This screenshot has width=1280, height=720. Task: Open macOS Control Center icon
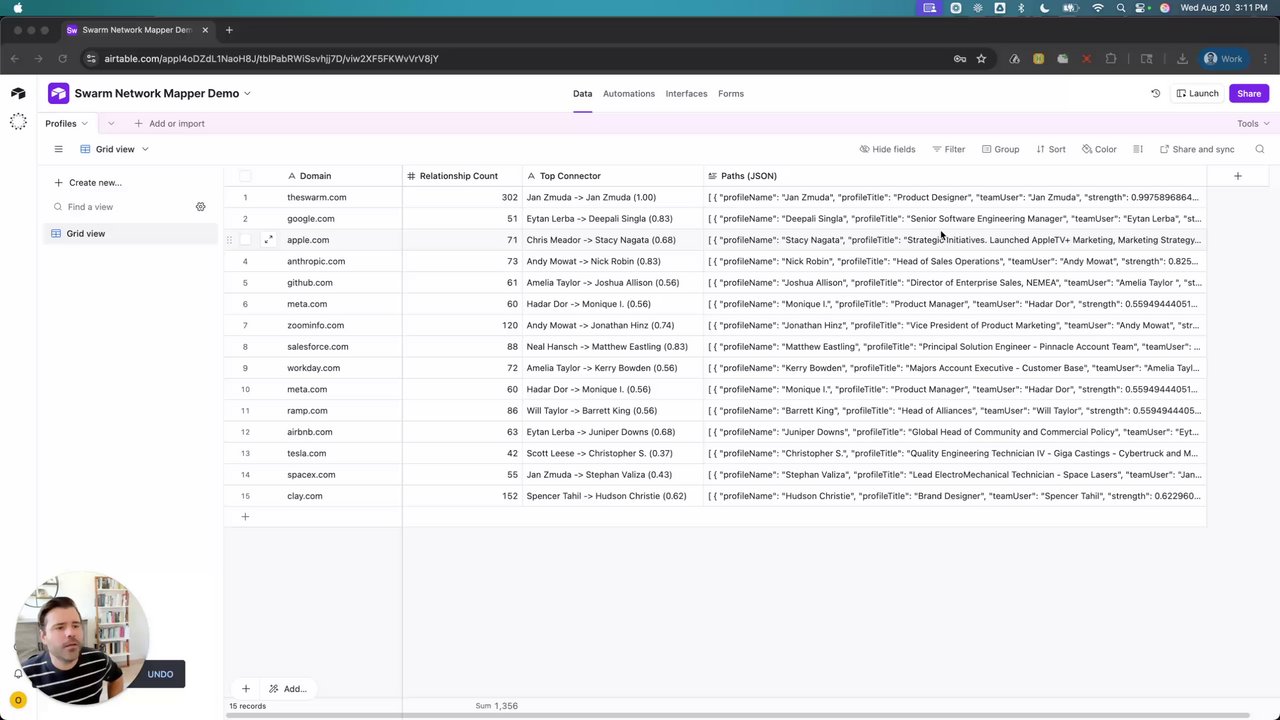point(1143,8)
